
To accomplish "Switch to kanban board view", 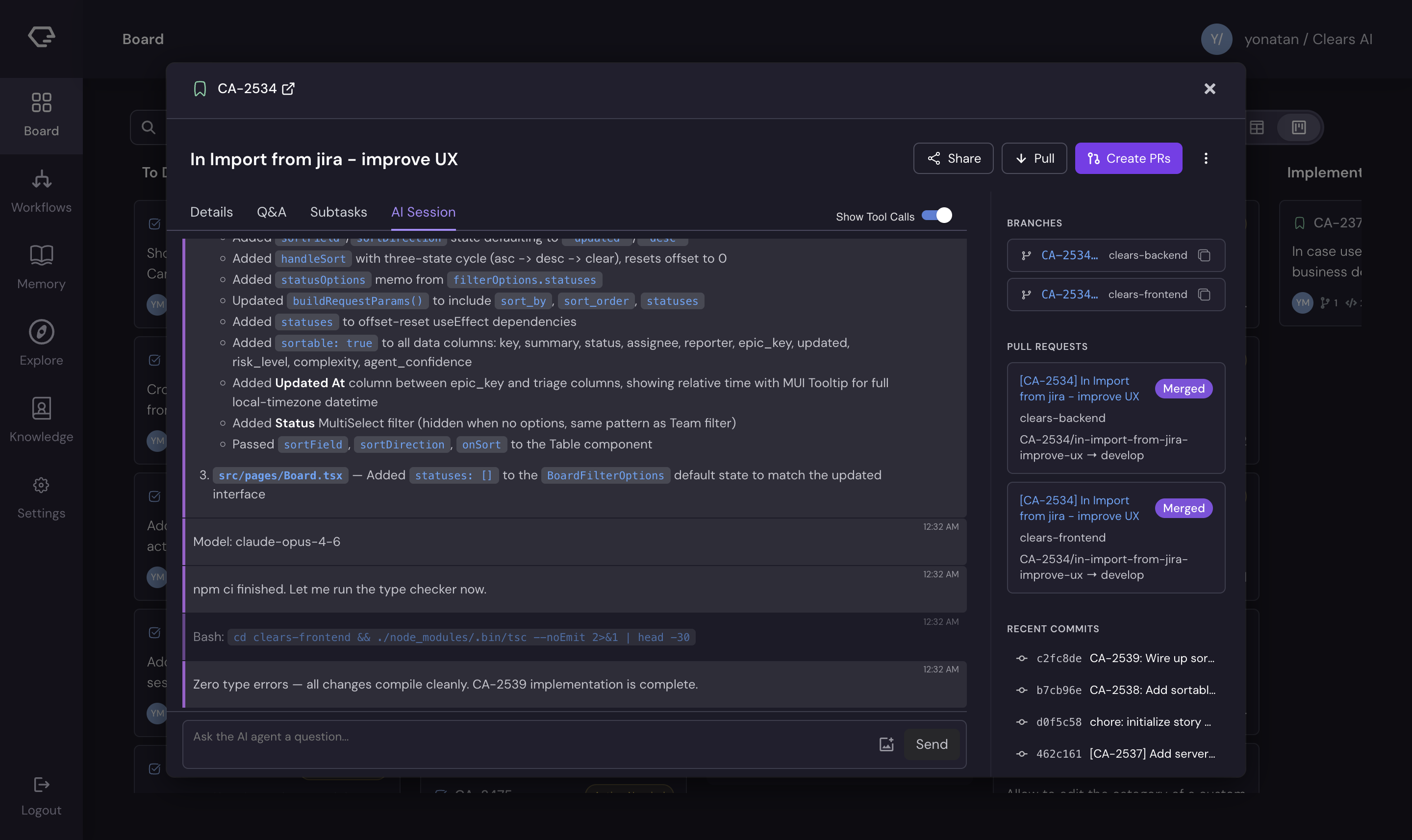I will tap(1299, 127).
